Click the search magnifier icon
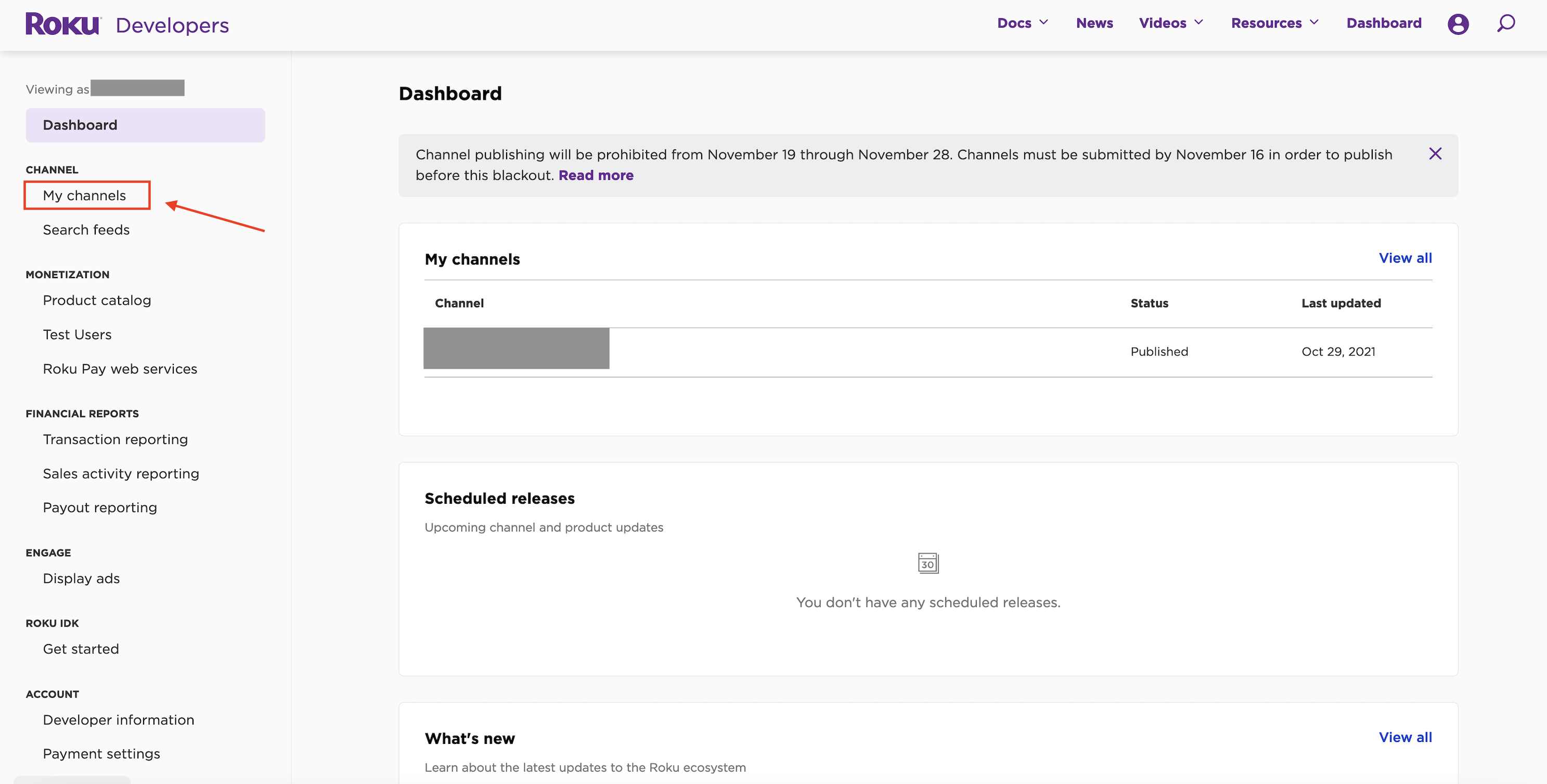 pos(1505,23)
